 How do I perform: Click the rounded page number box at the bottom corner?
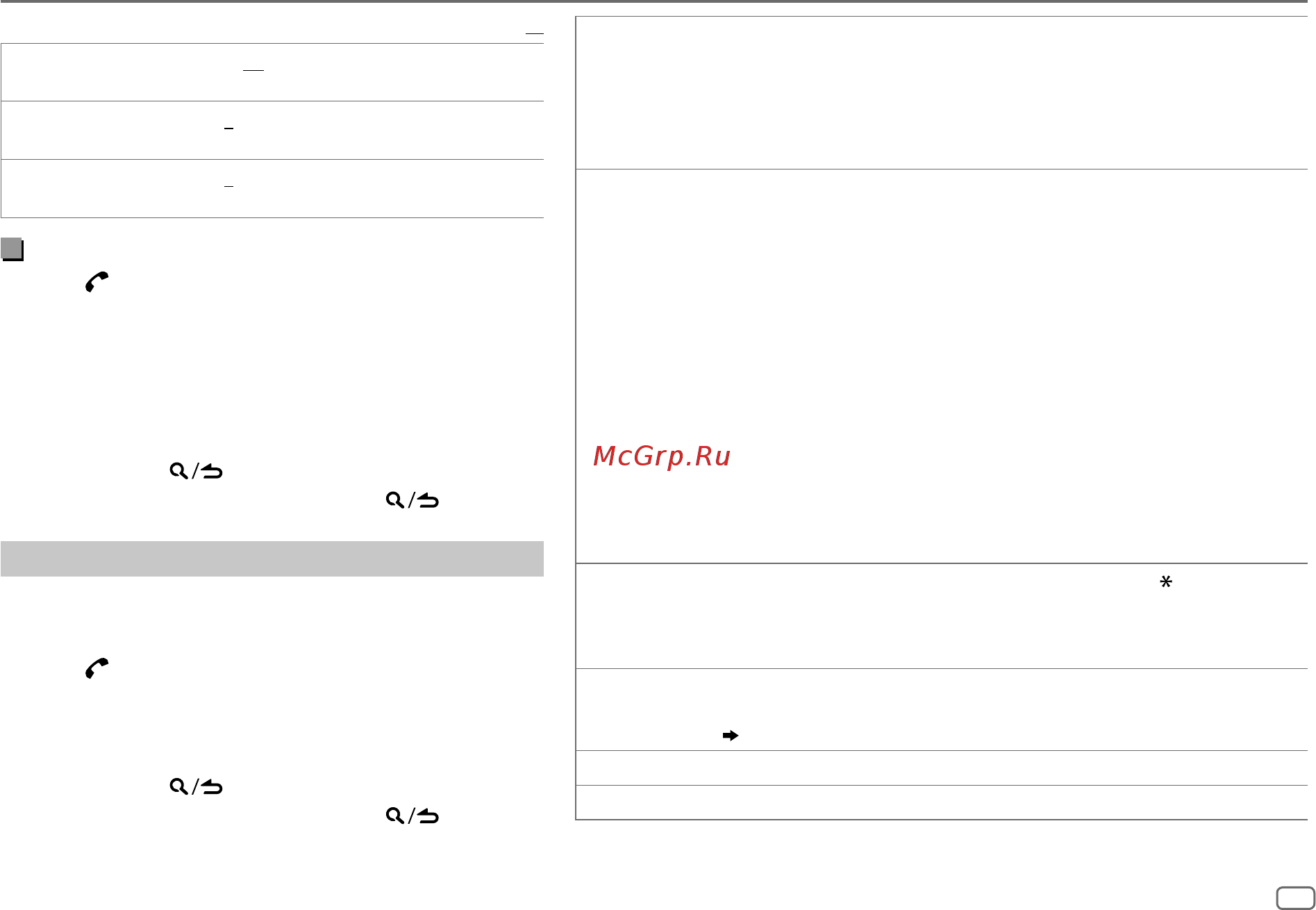(x=1295, y=898)
